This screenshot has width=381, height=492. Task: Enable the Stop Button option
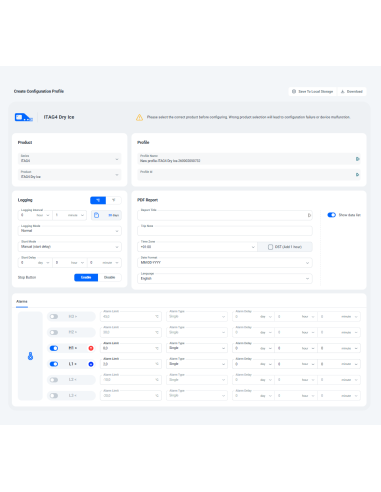pyautogui.click(x=86, y=277)
